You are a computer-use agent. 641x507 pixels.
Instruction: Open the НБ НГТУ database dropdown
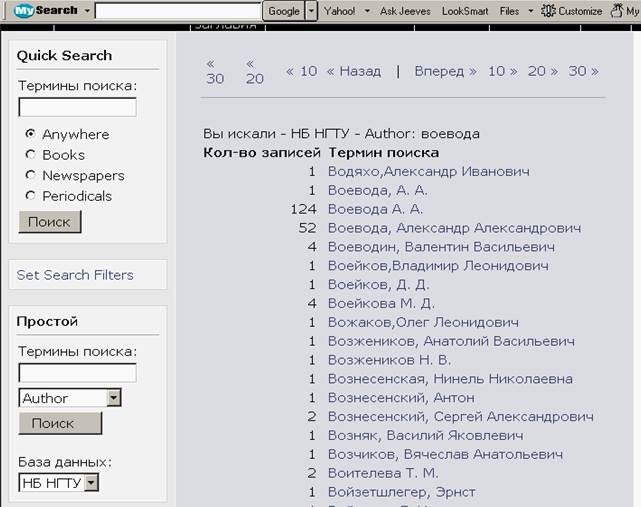click(91, 483)
